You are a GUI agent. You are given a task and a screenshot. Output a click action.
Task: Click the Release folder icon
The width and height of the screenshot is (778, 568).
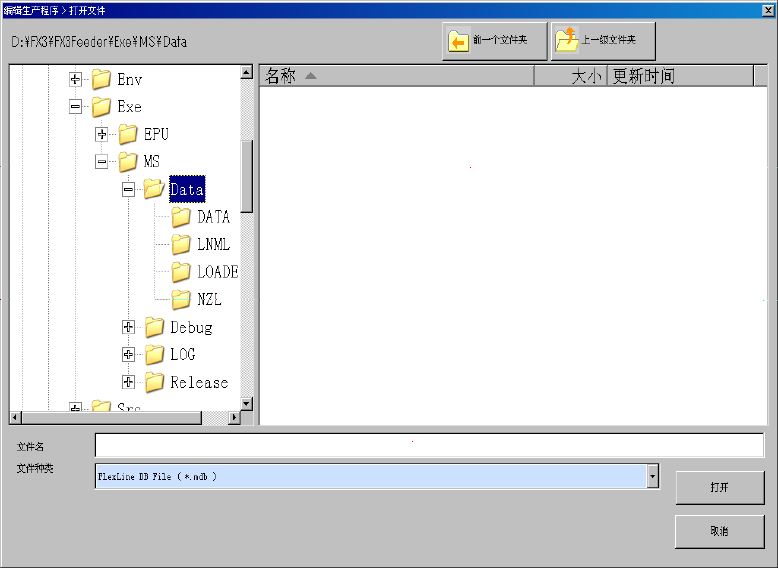click(x=154, y=382)
